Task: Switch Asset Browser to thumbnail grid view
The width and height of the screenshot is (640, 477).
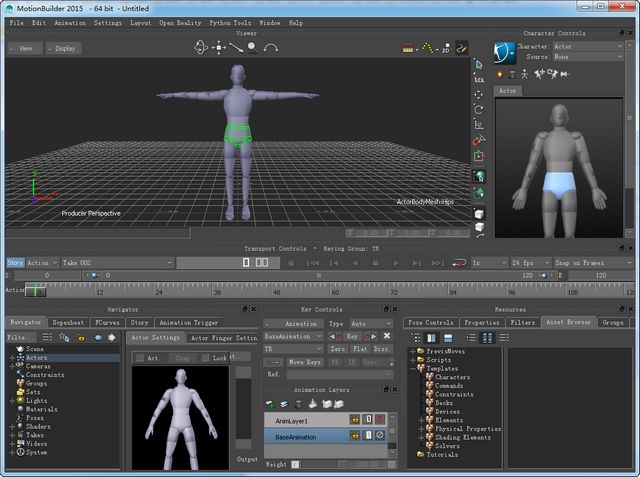Action: coord(487,337)
